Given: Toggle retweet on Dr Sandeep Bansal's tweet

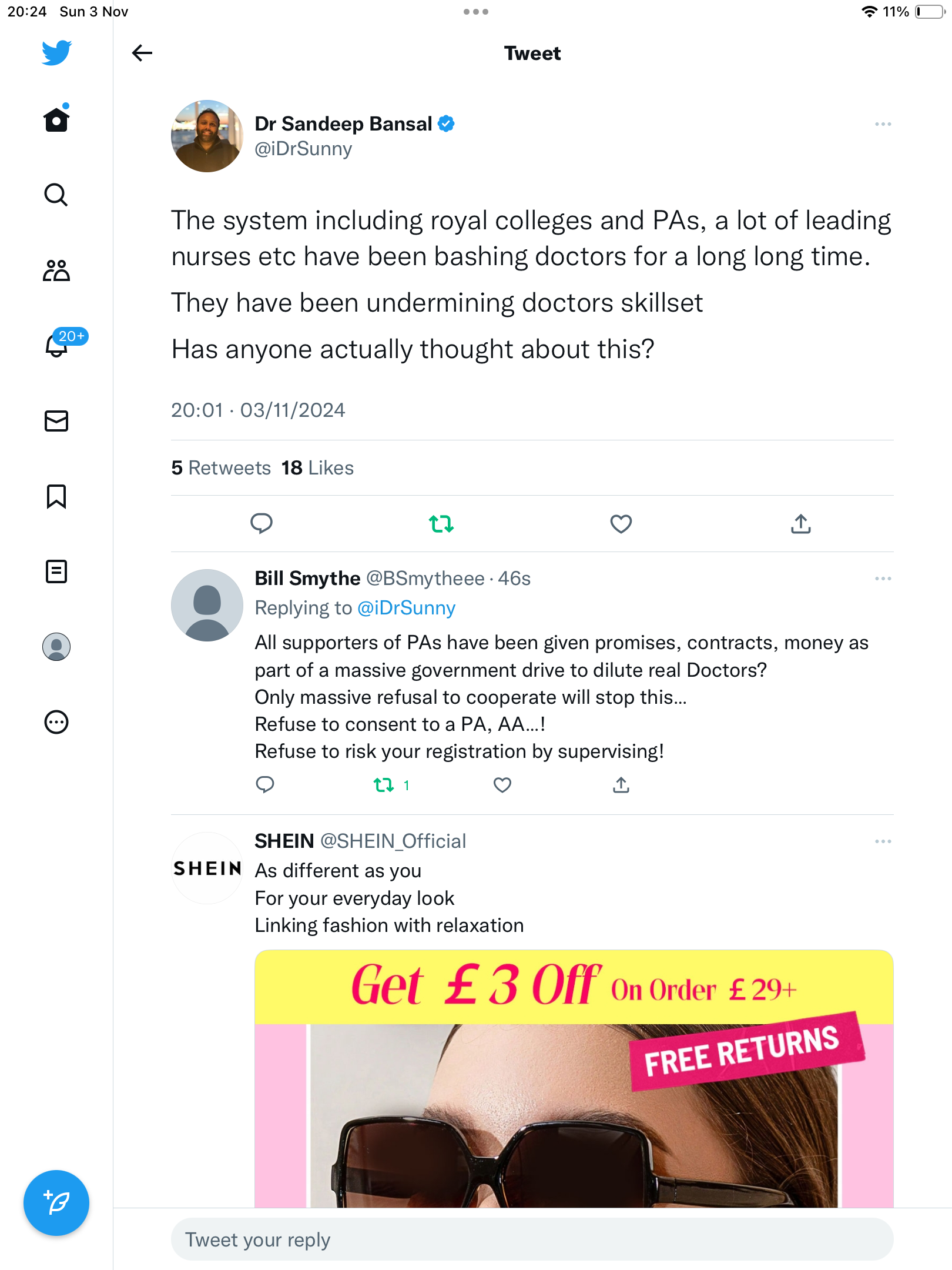Looking at the screenshot, I should 441,523.
